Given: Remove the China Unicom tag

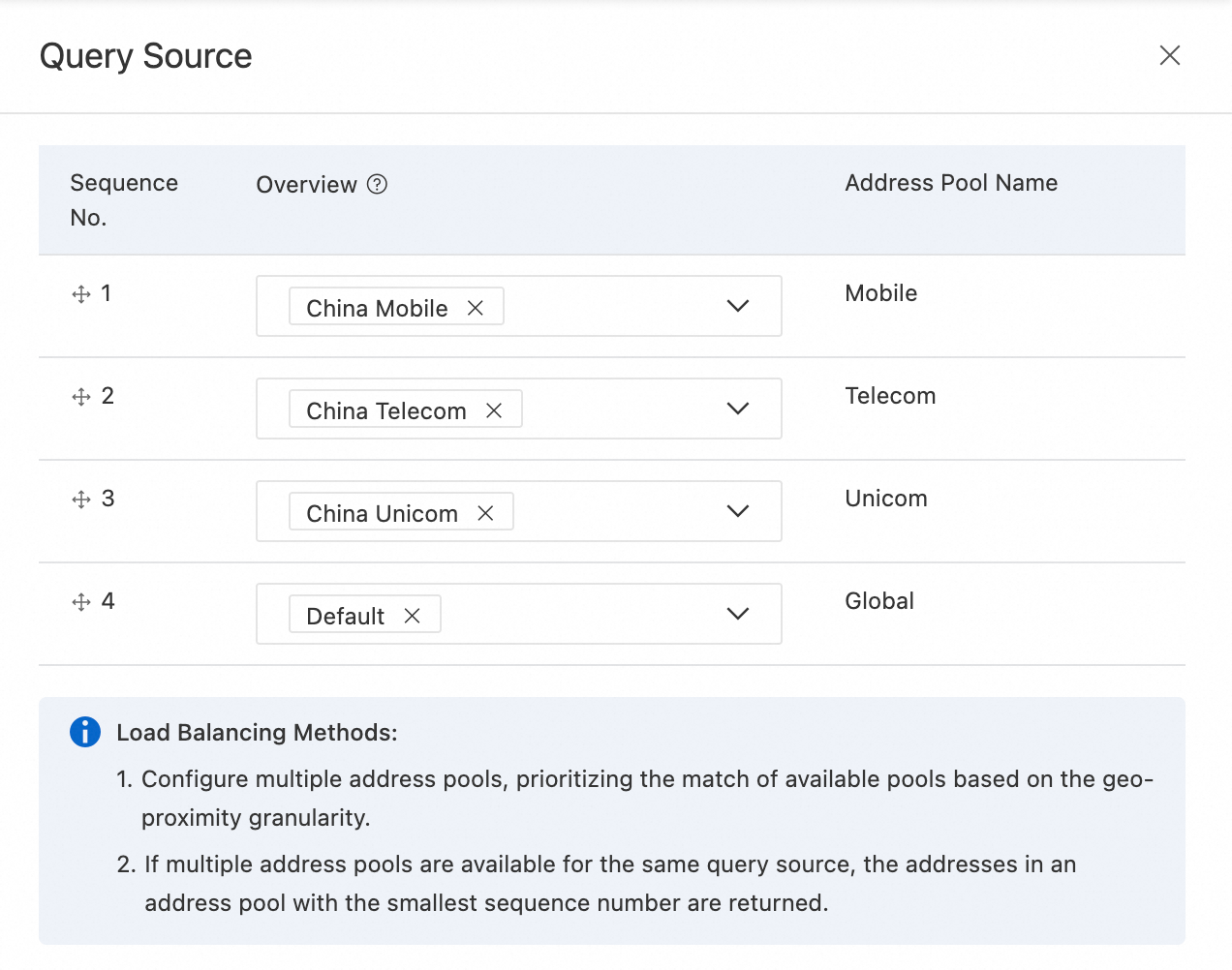Looking at the screenshot, I should (485, 513).
